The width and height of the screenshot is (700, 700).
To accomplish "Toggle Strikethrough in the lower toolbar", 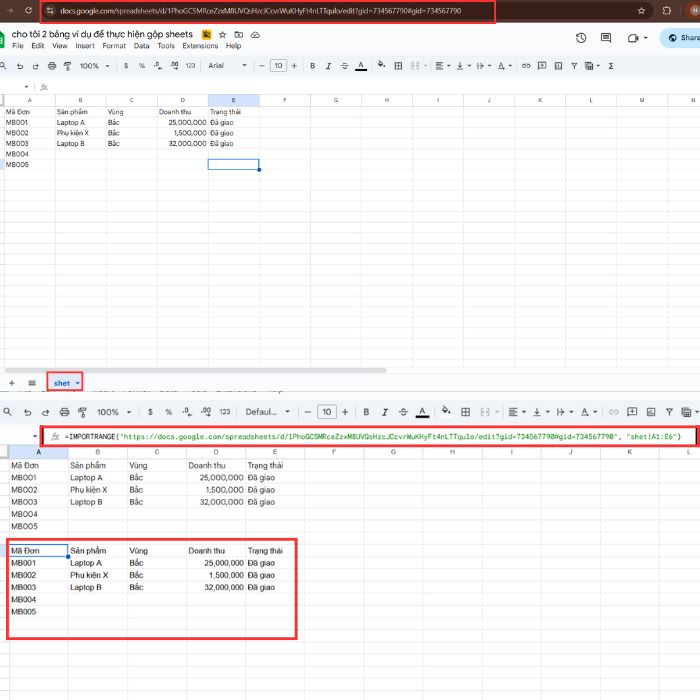I will coord(403,412).
